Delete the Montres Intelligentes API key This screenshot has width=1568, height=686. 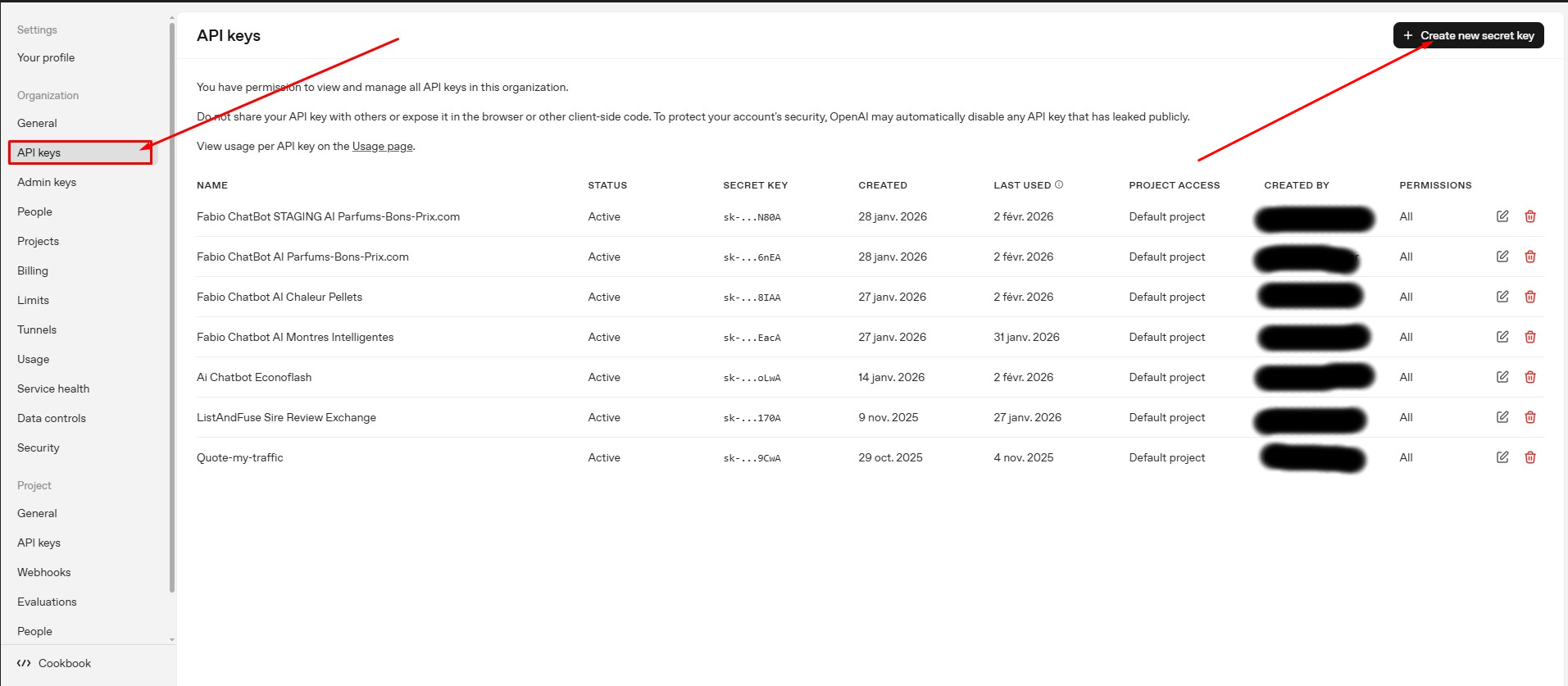(1529, 337)
